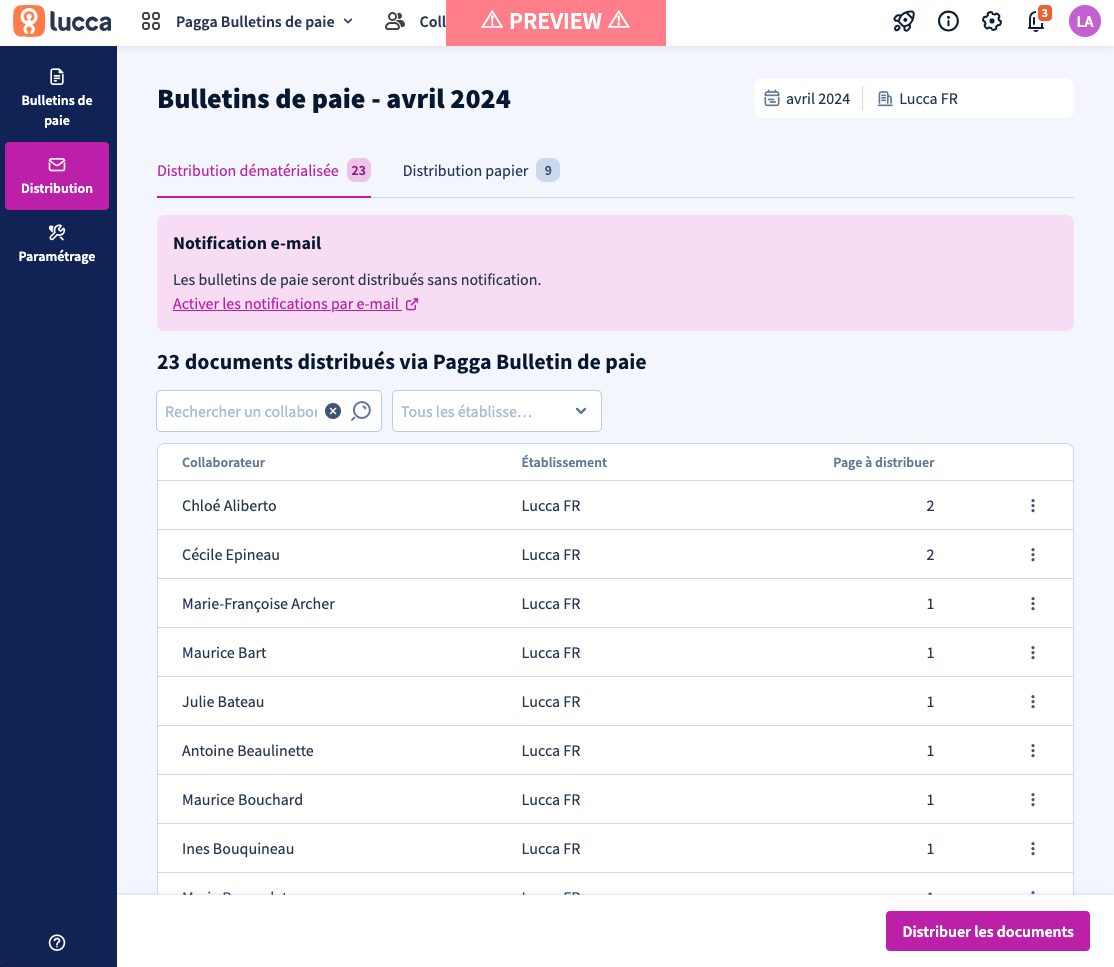Open row actions for Maurice Bart
The image size is (1114, 967).
pyautogui.click(x=1032, y=652)
